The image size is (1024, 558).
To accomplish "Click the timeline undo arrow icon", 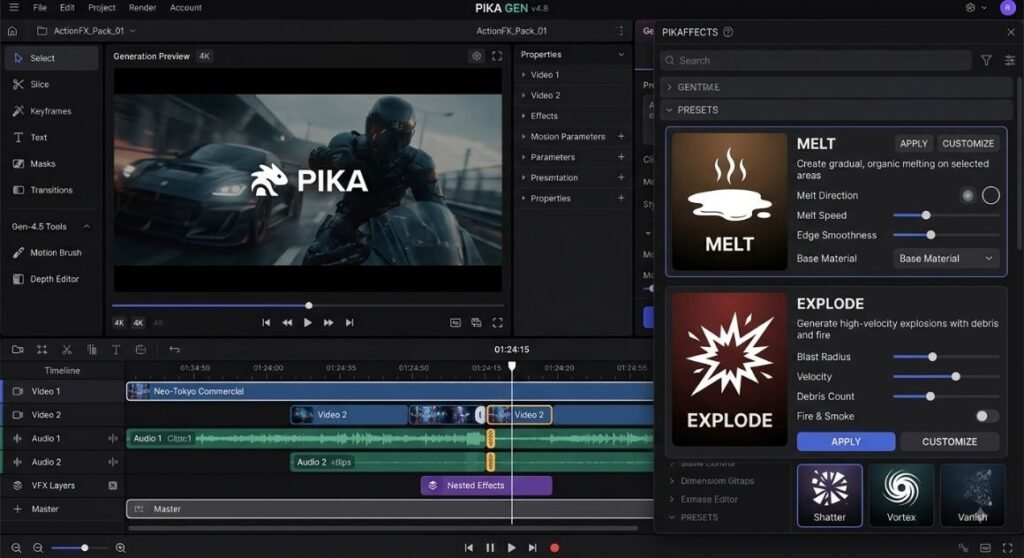I will 174,350.
